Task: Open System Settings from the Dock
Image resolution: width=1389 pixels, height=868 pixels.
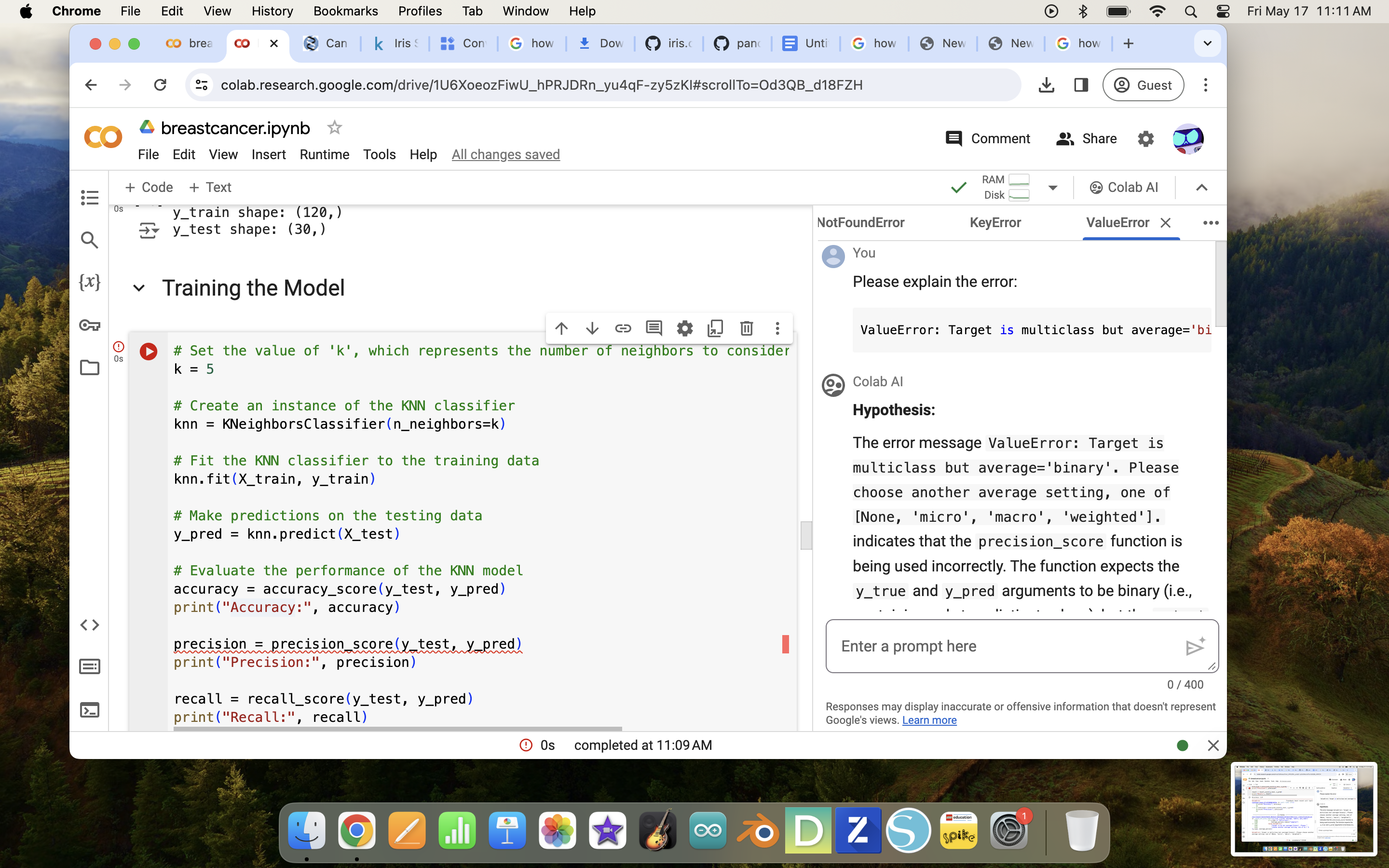Action: pos(1008,831)
